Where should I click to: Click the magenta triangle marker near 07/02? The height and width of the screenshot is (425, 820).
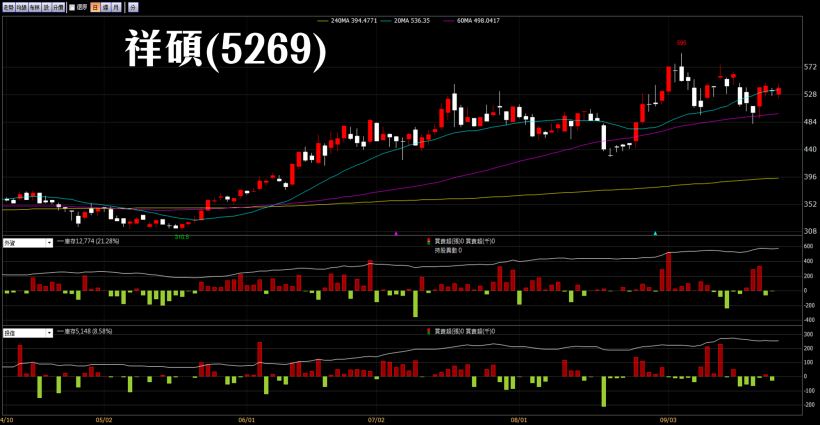(x=396, y=233)
